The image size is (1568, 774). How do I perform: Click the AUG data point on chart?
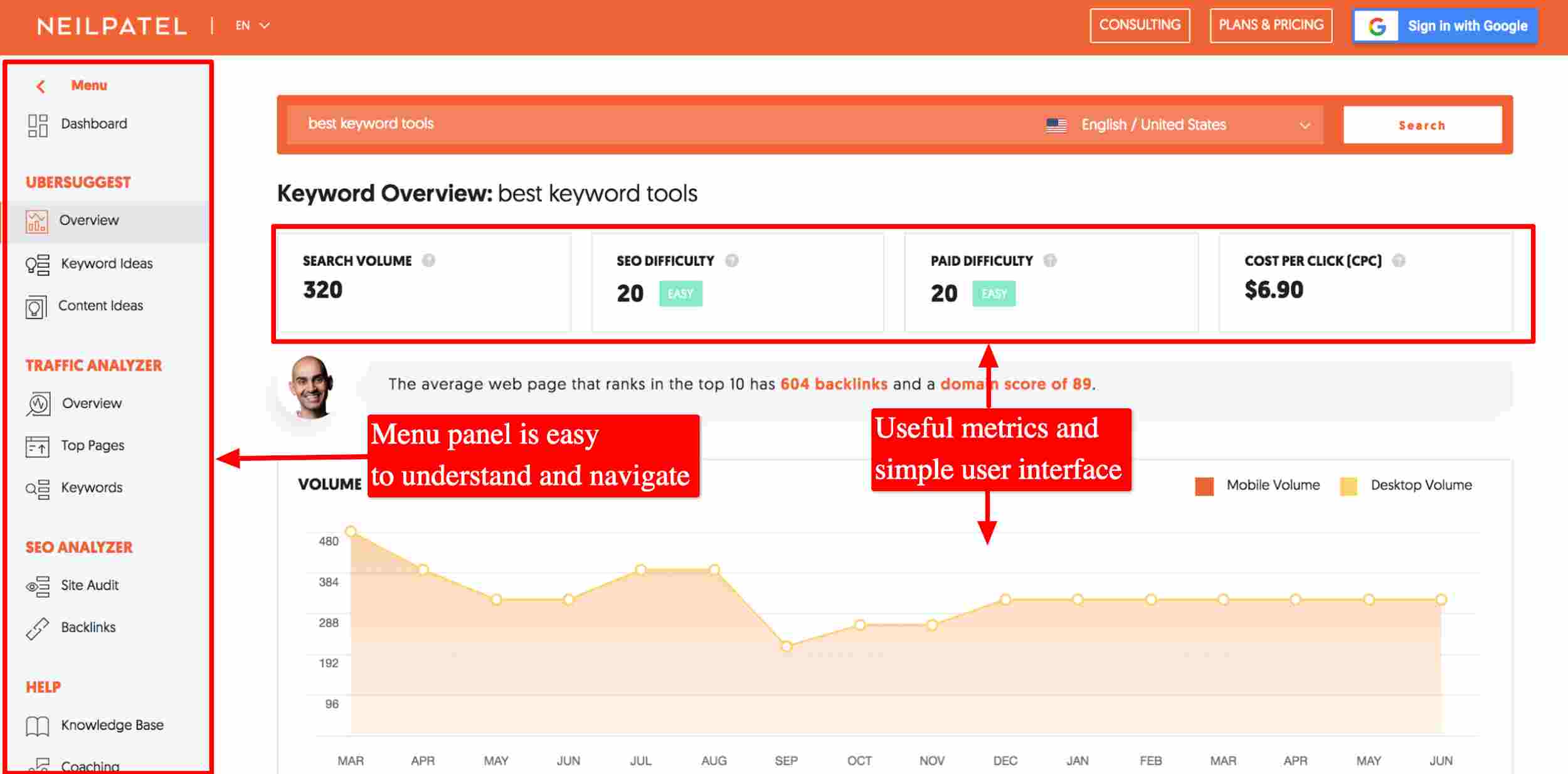point(714,570)
